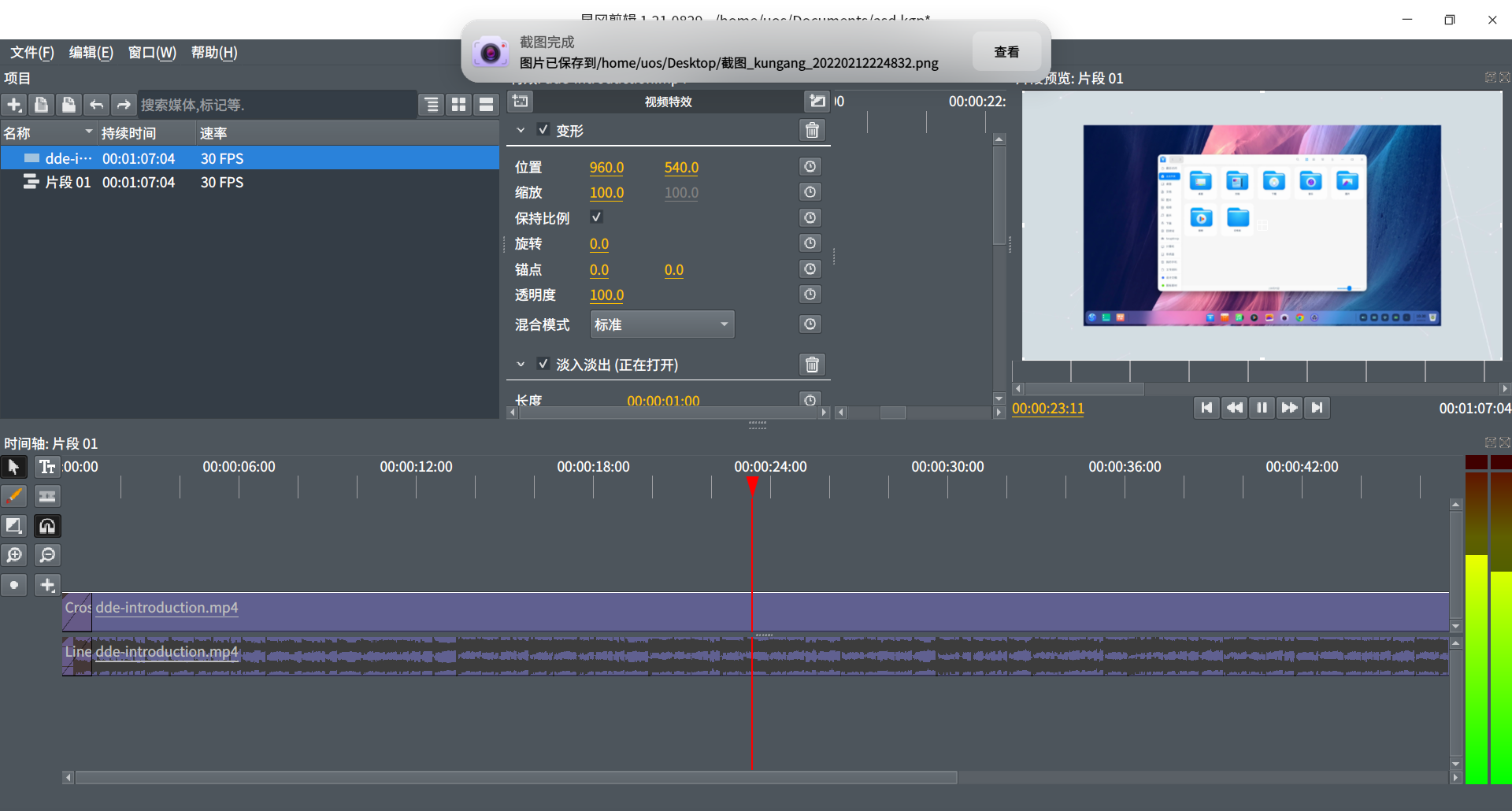Collapse the 淡入淡出 section chevron
This screenshot has width=1512, height=811.
coord(521,365)
